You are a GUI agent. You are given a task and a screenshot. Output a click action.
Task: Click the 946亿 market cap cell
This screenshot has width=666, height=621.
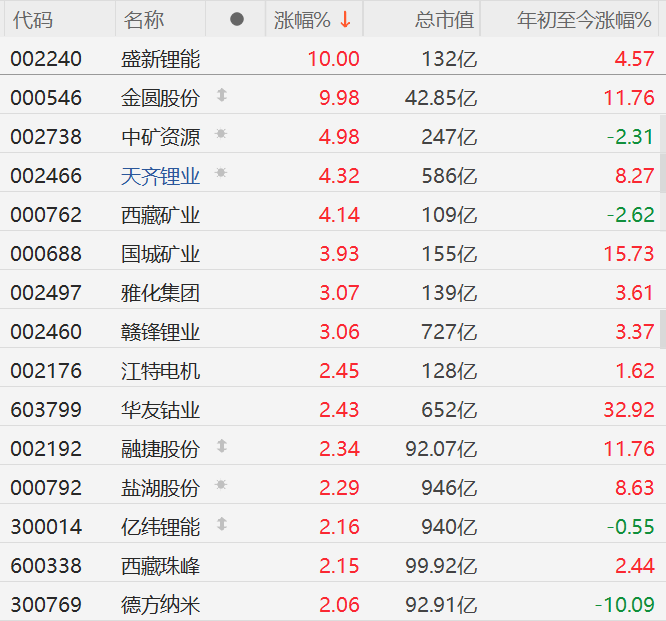(449, 488)
